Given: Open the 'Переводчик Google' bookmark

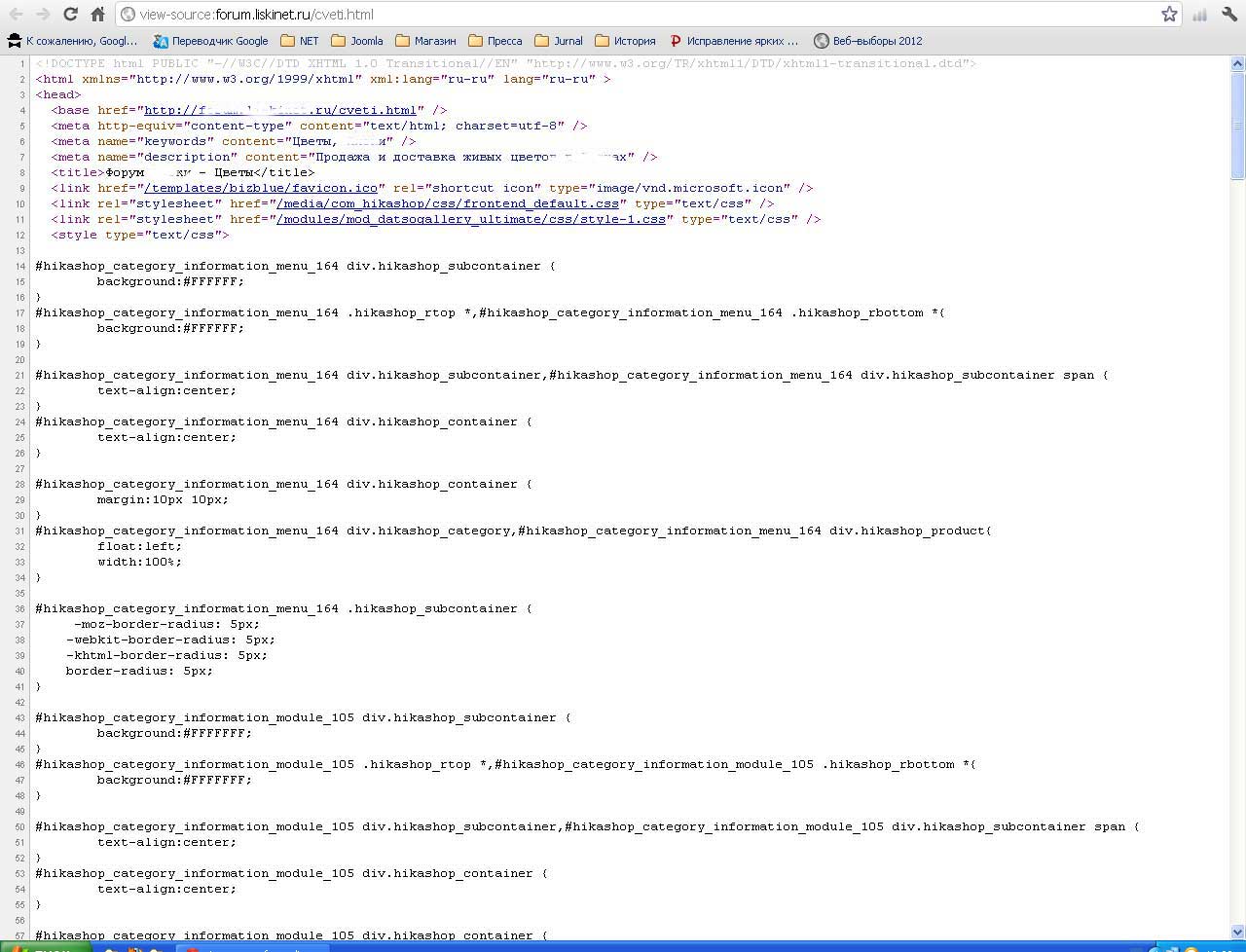Looking at the screenshot, I should click(210, 41).
